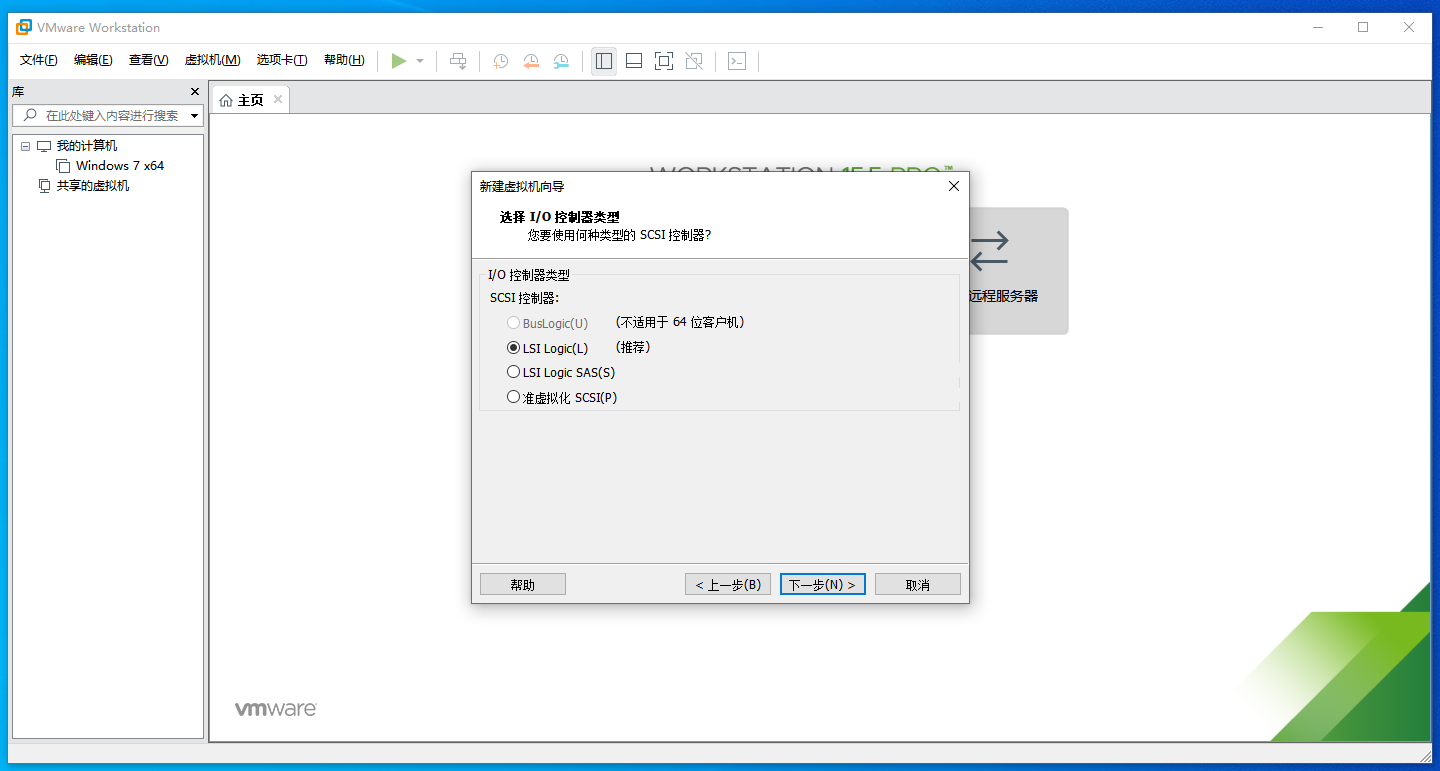
Task: Select the 准虚拟化 SCSI(P) radio button
Action: coord(513,397)
